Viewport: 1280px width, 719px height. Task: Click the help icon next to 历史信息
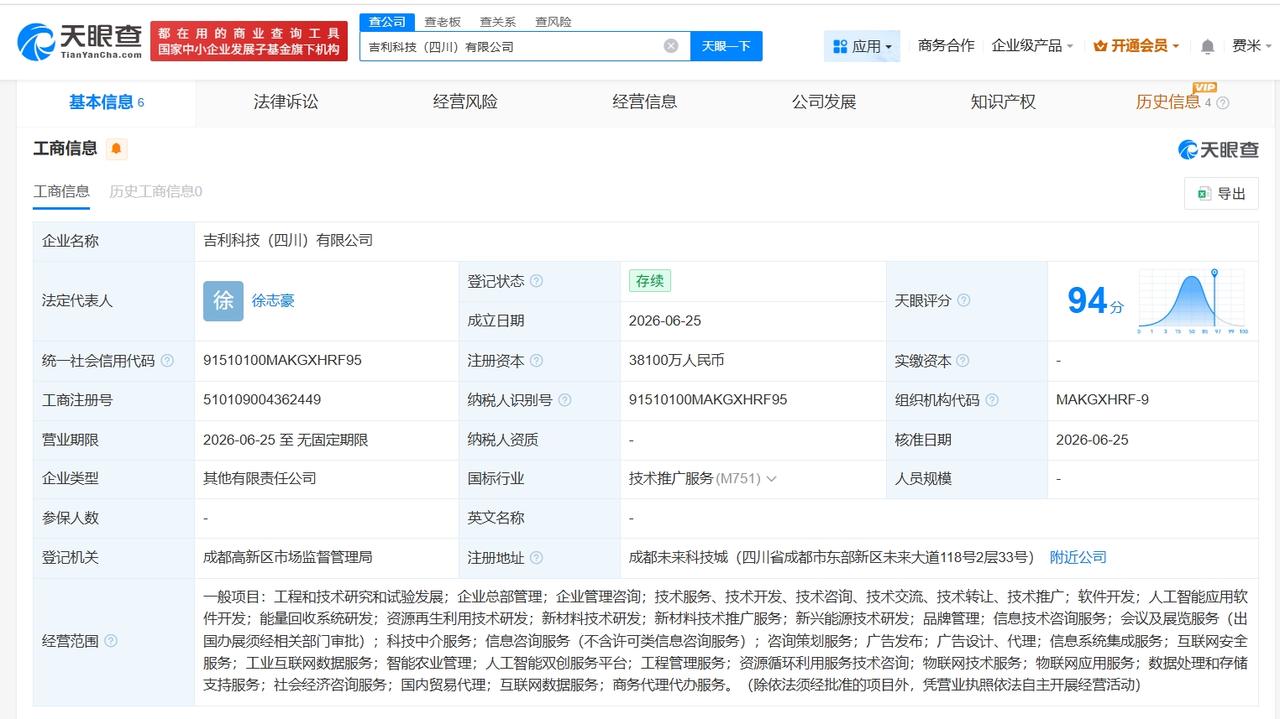[x=1222, y=103]
